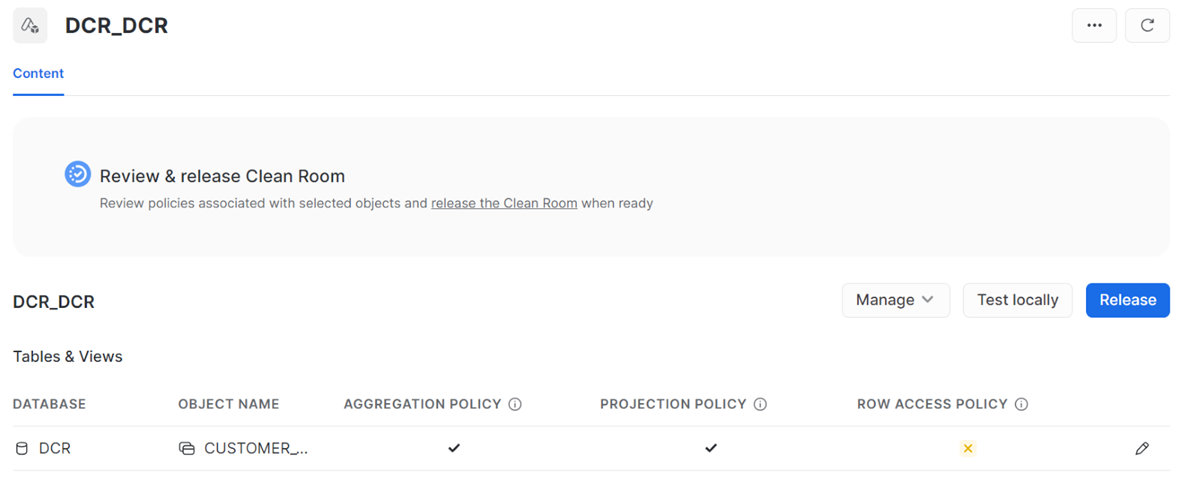Click the aggregation policy checkmark for CUSTOMER_
1200x502 pixels.
point(454,449)
